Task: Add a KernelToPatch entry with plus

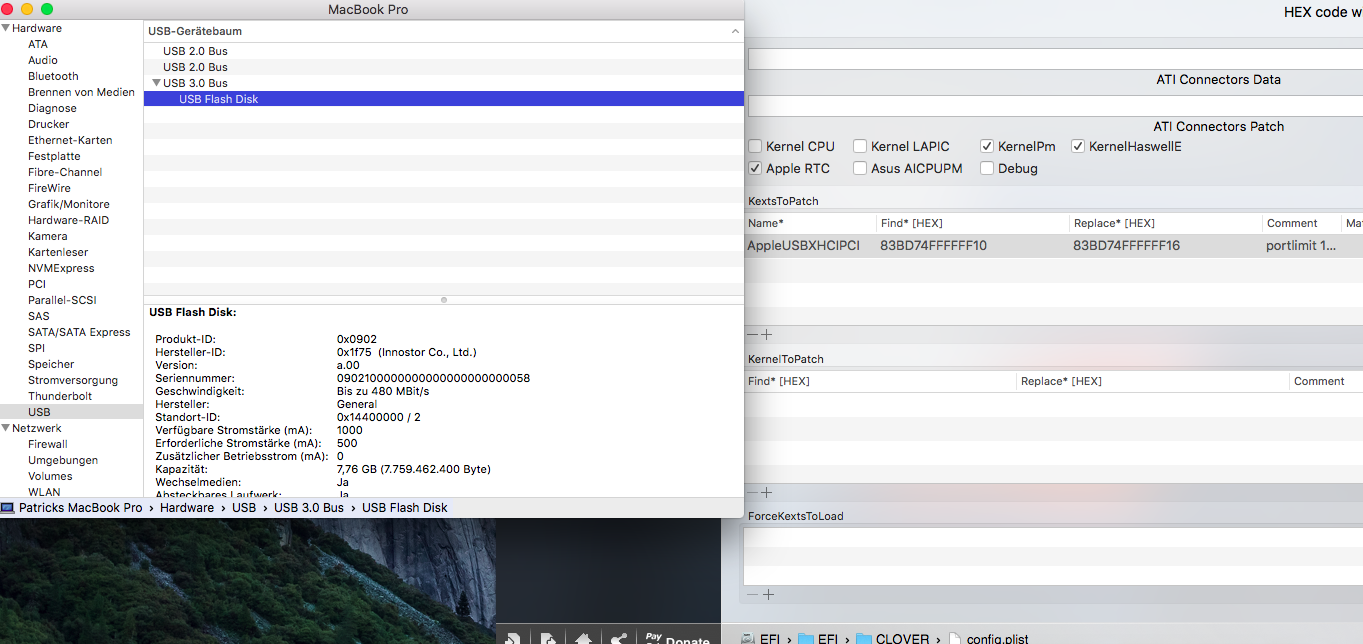Action: tap(768, 492)
